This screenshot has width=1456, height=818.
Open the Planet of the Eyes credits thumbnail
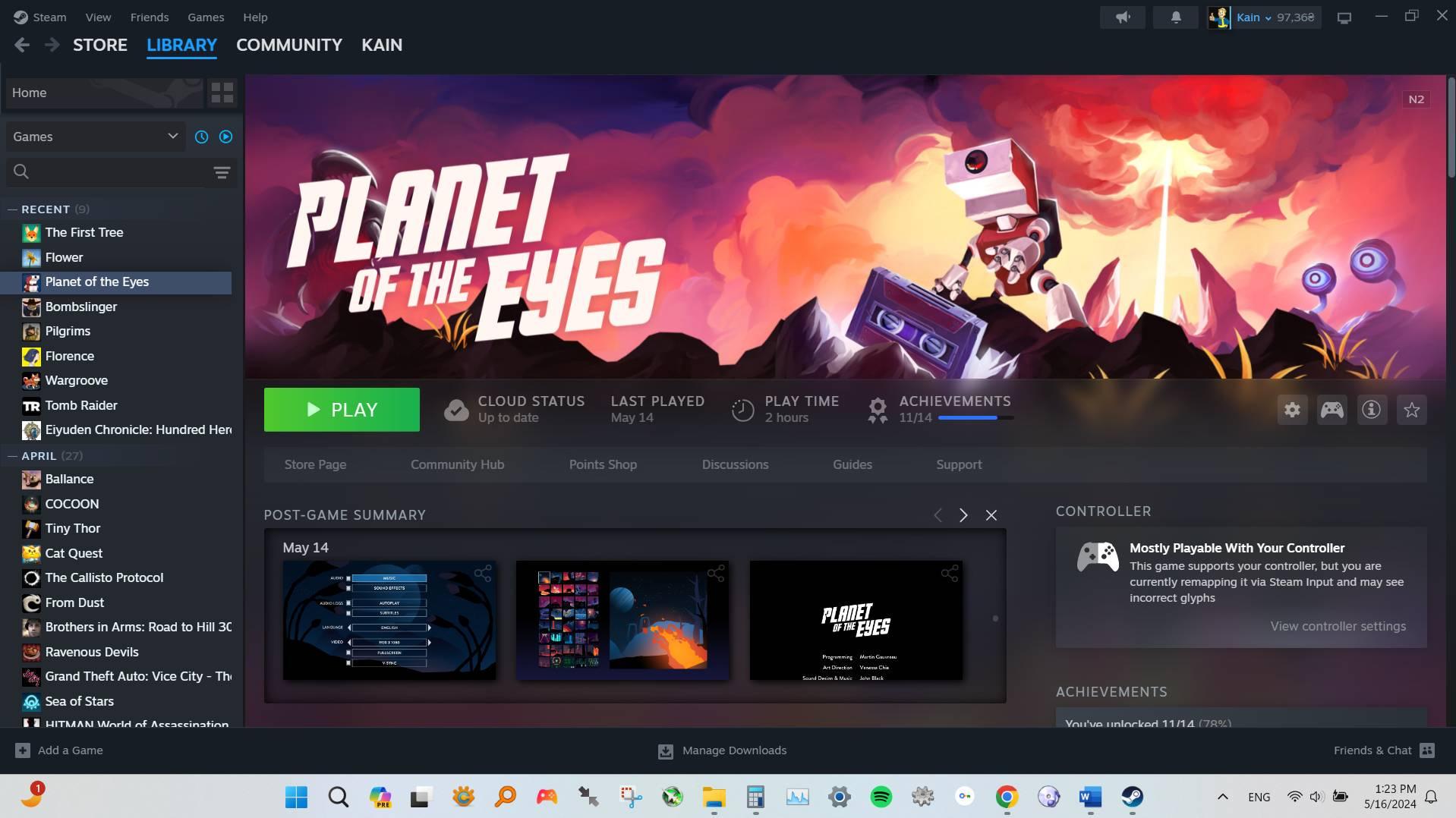pyautogui.click(x=856, y=621)
